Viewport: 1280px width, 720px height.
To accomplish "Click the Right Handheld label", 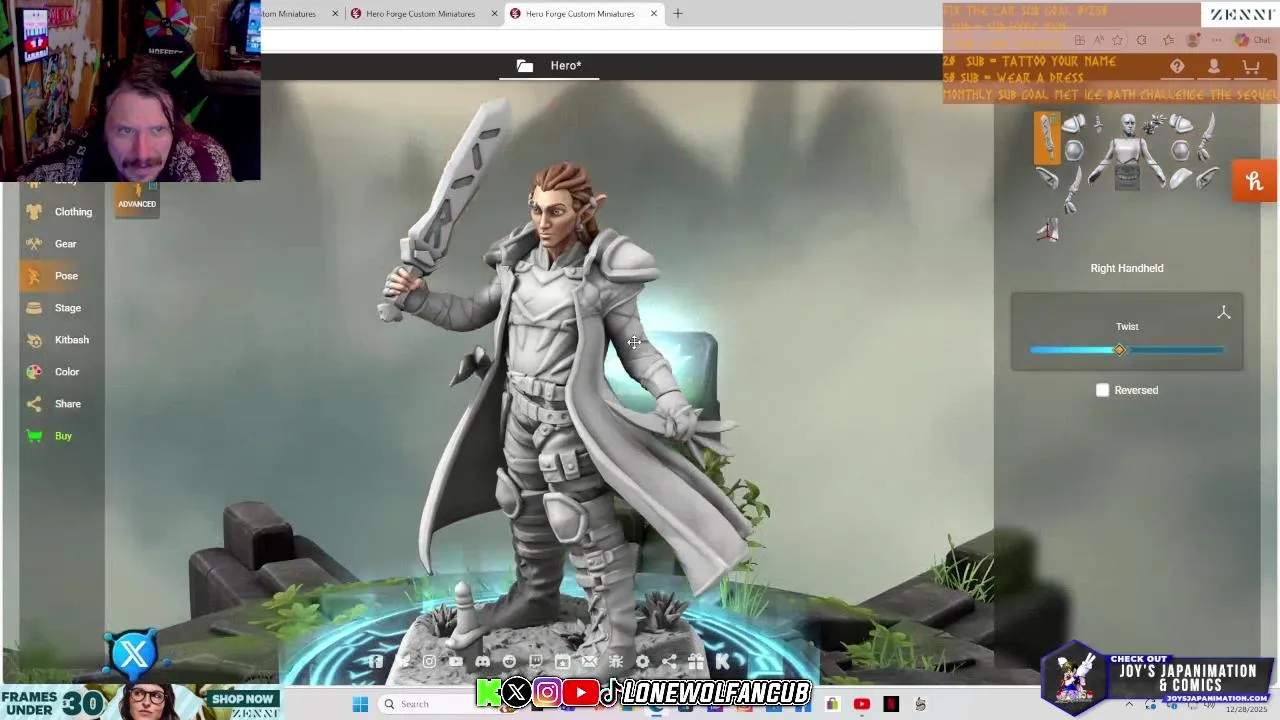I will (1127, 268).
